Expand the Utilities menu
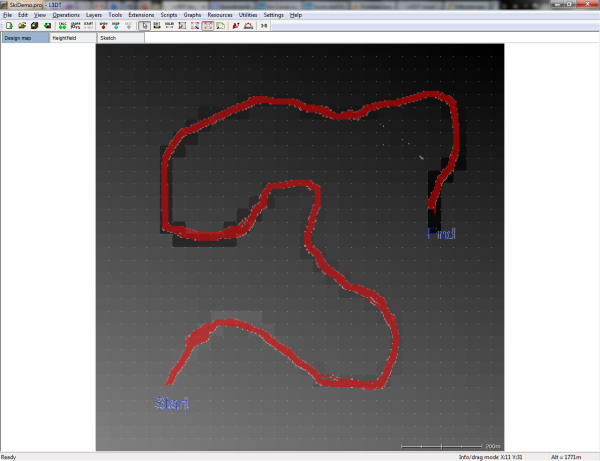Screen dimensions: 600x461 (x=247, y=16)
